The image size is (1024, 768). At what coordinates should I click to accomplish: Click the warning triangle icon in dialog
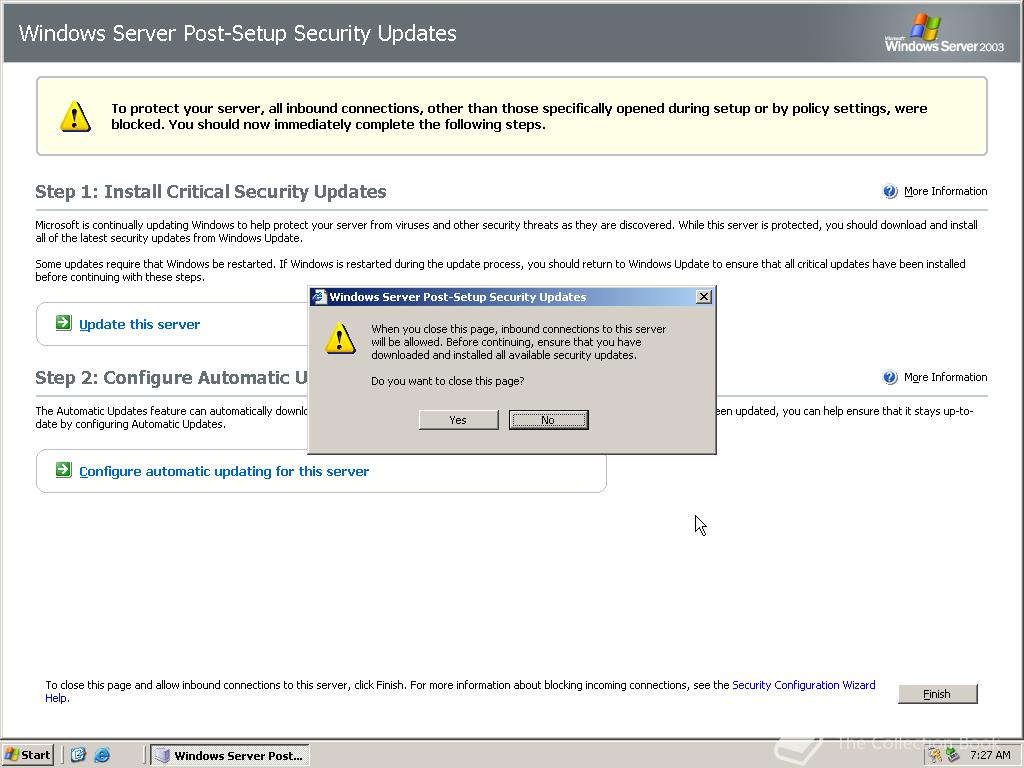pyautogui.click(x=340, y=338)
